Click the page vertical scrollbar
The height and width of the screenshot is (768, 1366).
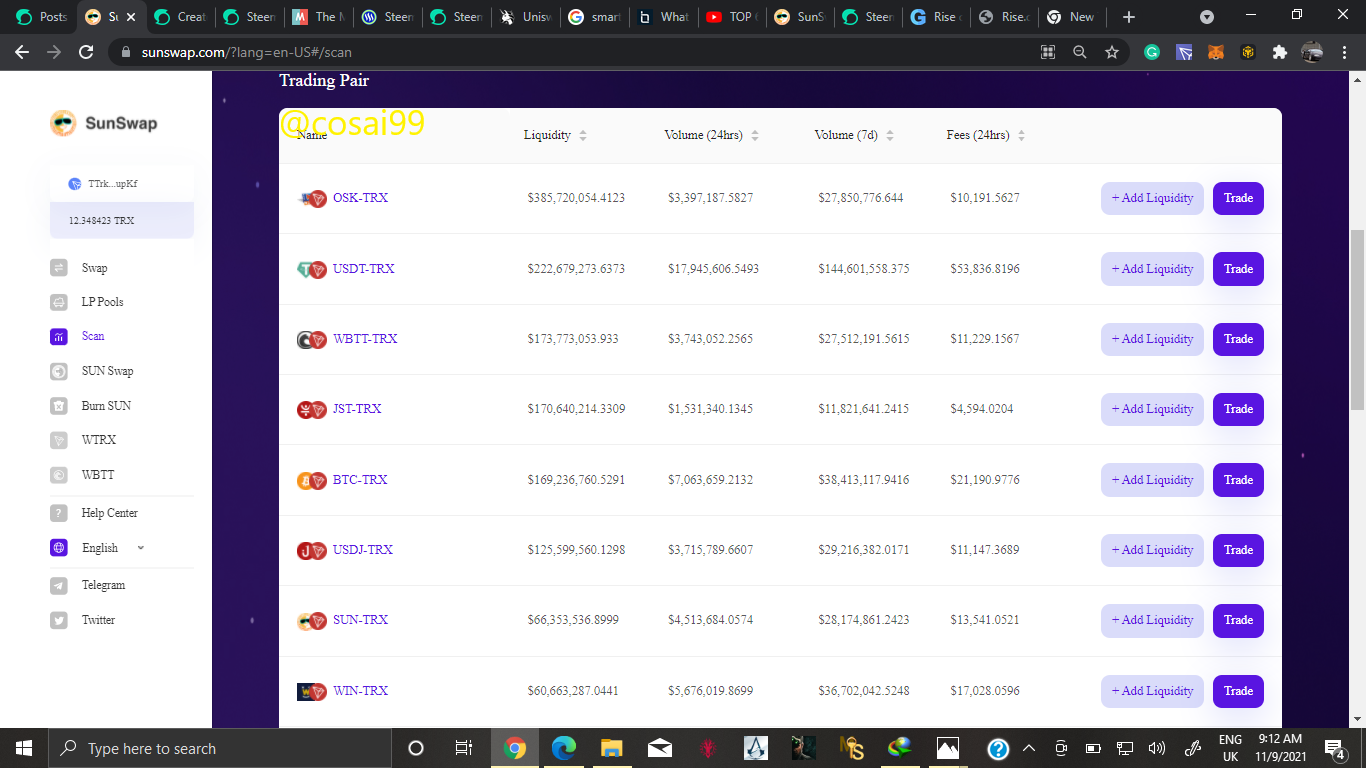pyautogui.click(x=1357, y=320)
